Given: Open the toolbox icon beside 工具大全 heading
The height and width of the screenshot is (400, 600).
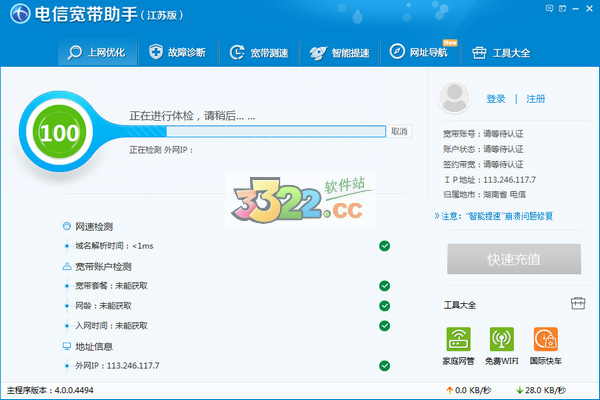Looking at the screenshot, I should 578,304.
